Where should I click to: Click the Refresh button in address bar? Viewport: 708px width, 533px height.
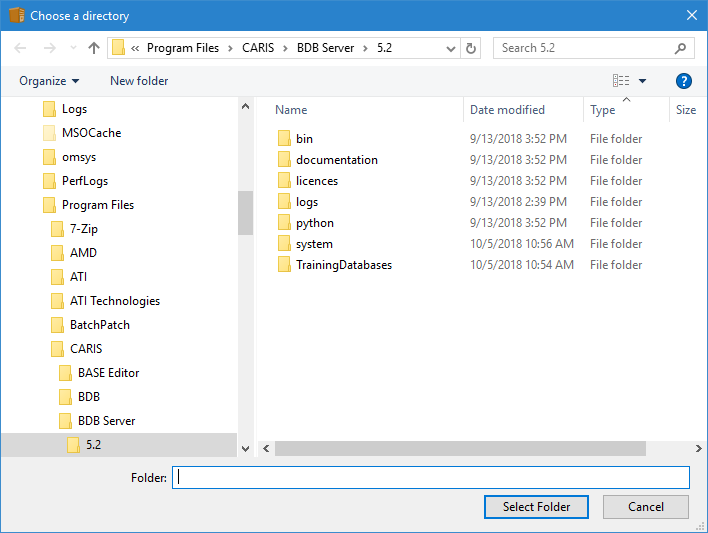472,48
